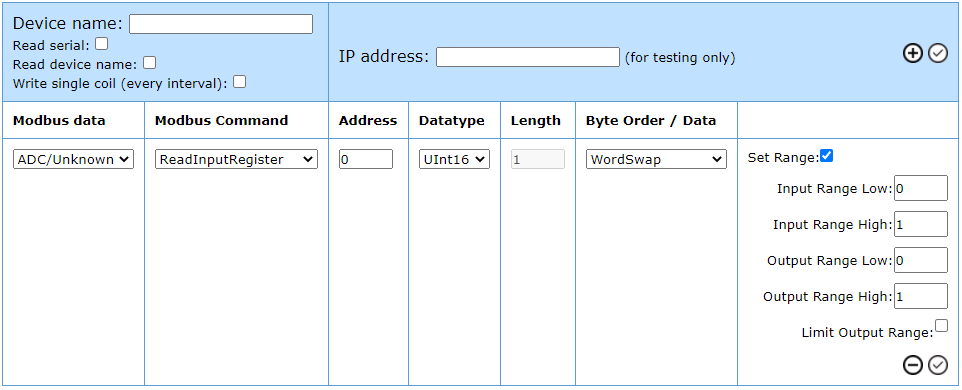Enable the Read device name checkbox
Viewport: 962px width, 390px height.
(x=149, y=63)
